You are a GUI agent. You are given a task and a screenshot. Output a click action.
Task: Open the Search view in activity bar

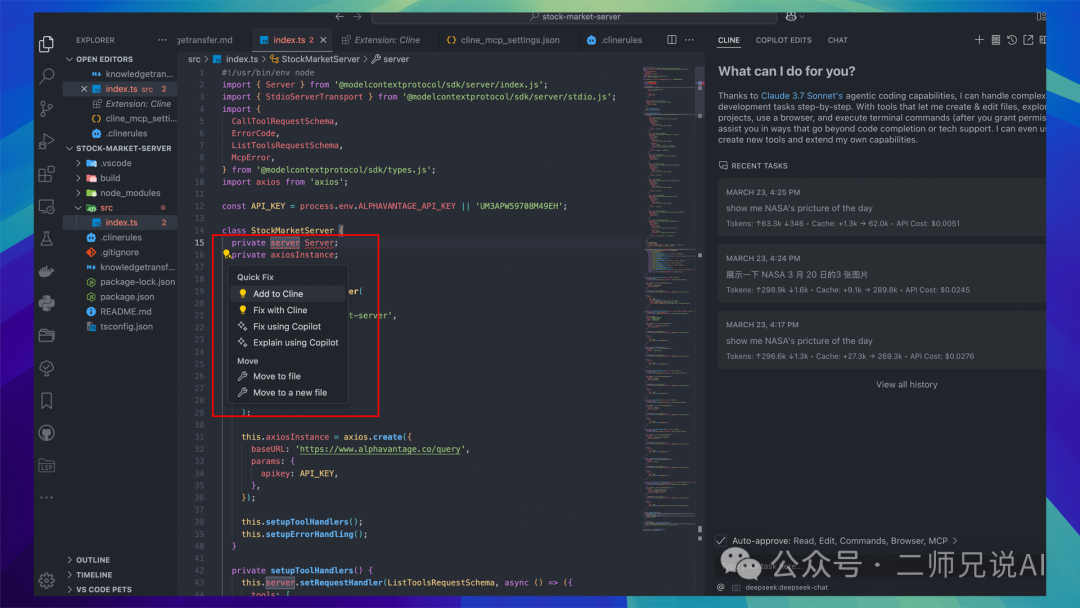pos(46,76)
